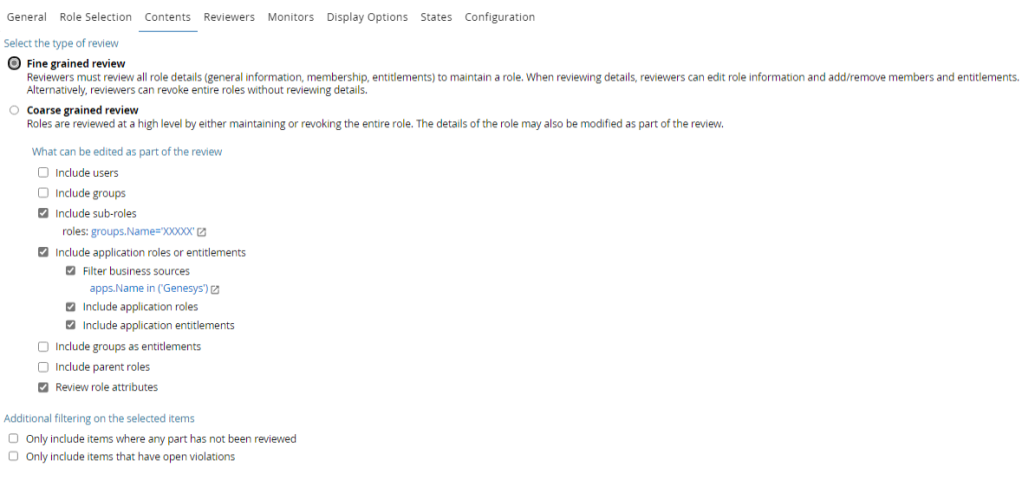Select Coarse grained review option

pos(14,110)
